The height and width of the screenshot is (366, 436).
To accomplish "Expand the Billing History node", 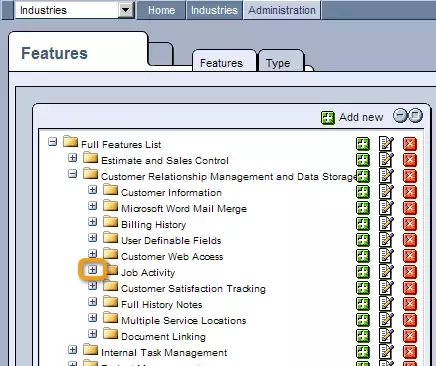I will 93,222.
